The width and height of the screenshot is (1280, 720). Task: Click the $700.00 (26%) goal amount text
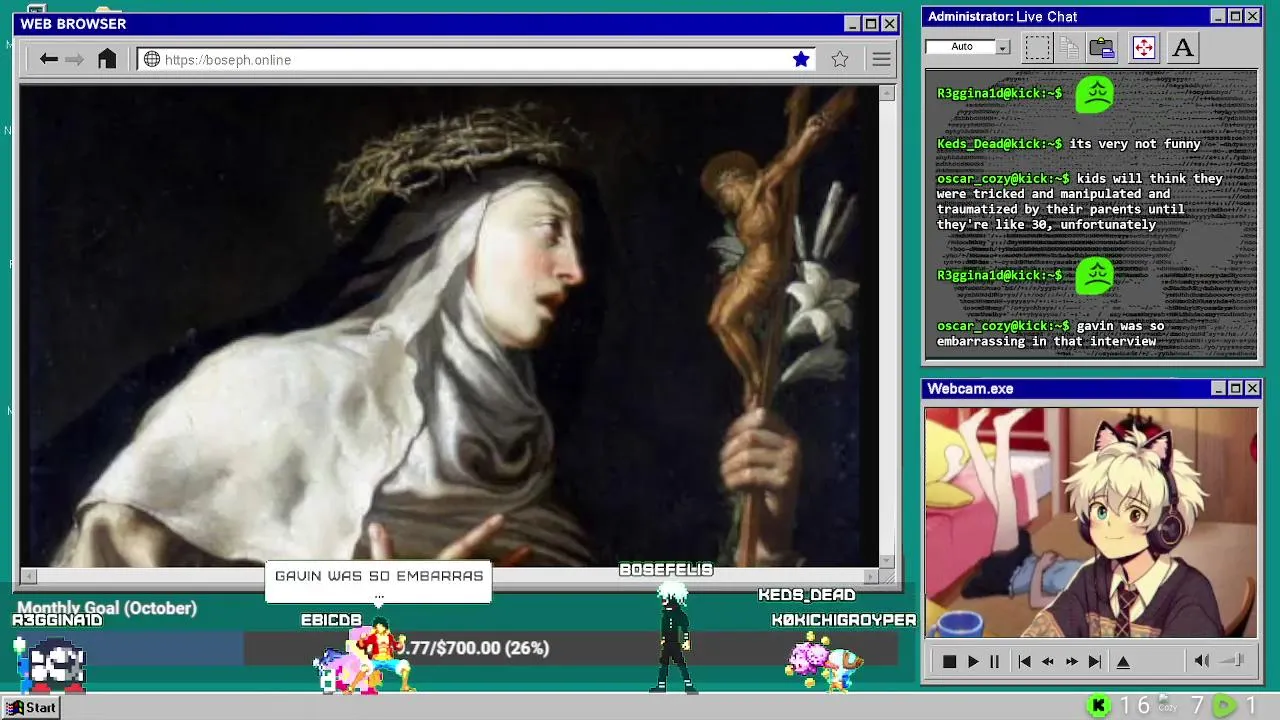click(x=477, y=648)
